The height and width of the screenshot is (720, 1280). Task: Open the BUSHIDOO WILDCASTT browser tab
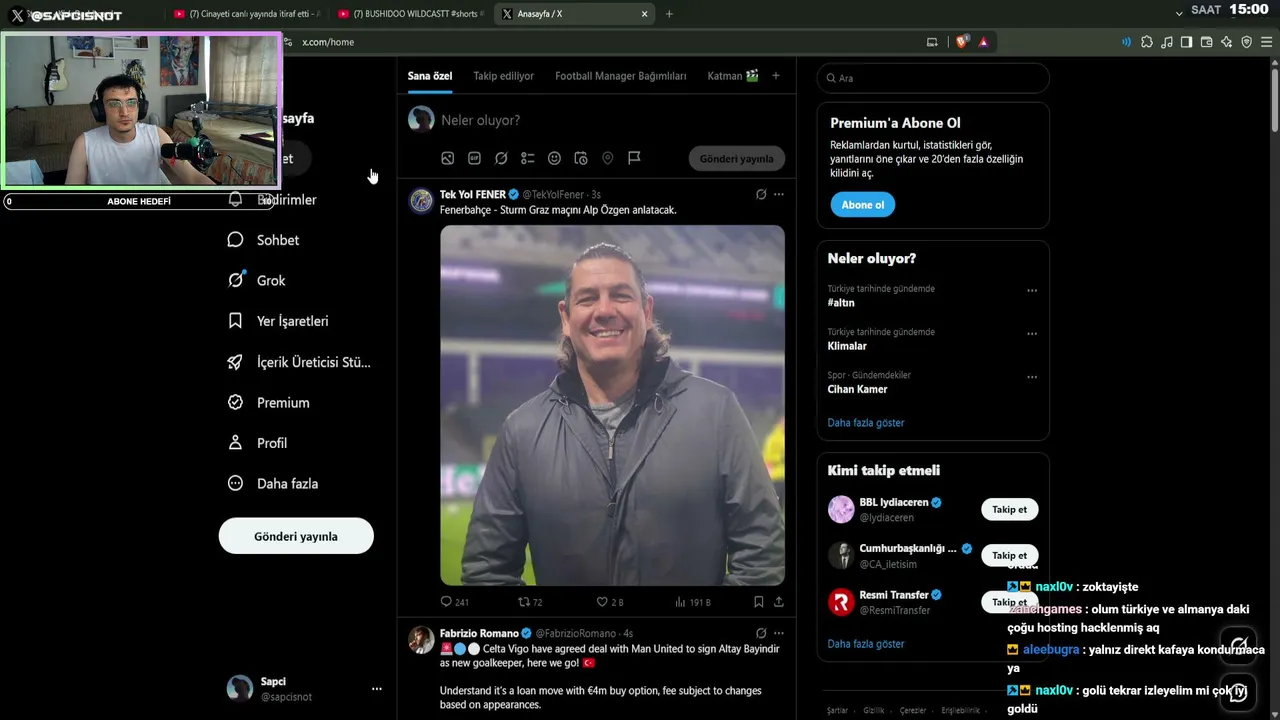click(412, 14)
